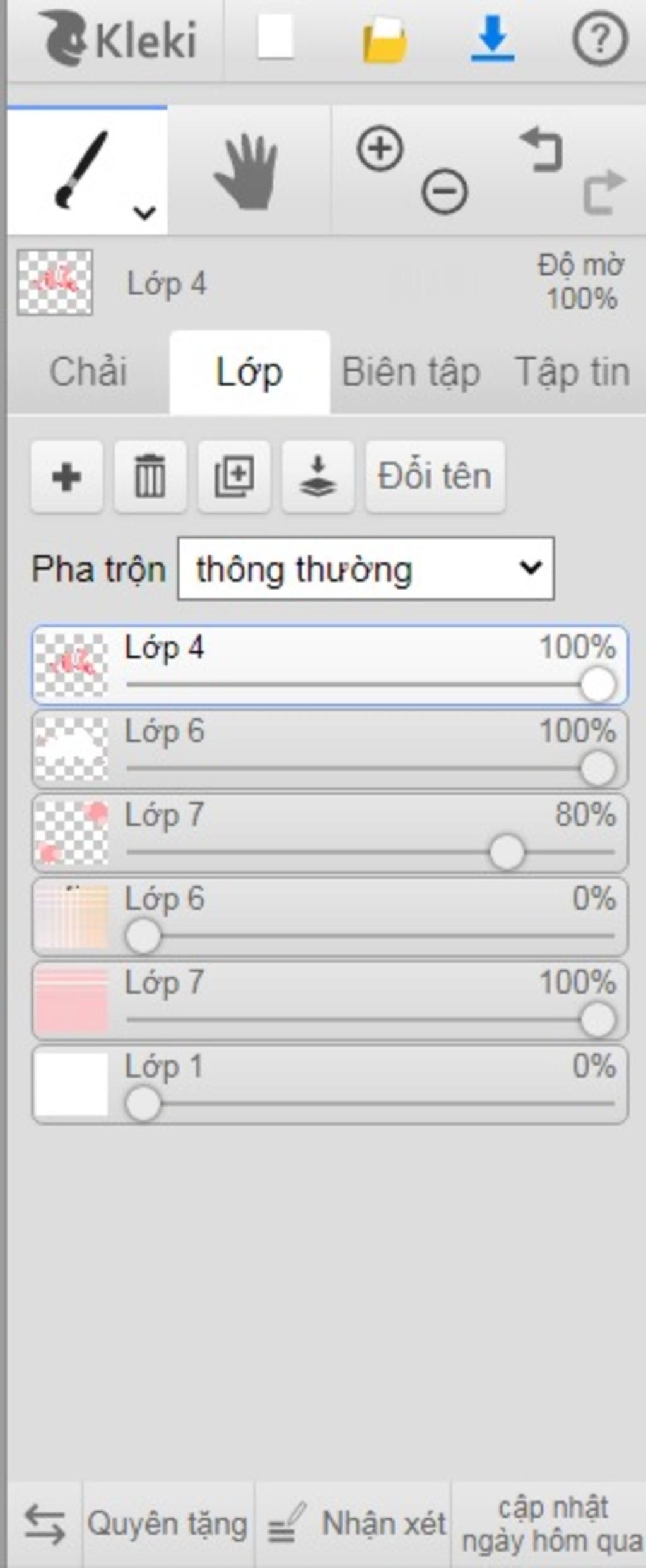
Task: Duplicate the current layer
Action: pyautogui.click(x=234, y=477)
